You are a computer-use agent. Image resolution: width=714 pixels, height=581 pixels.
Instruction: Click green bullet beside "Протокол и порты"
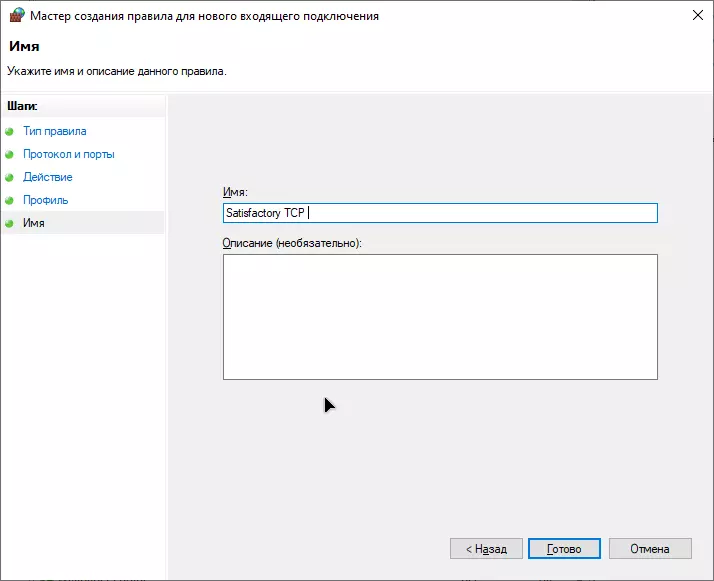10,155
